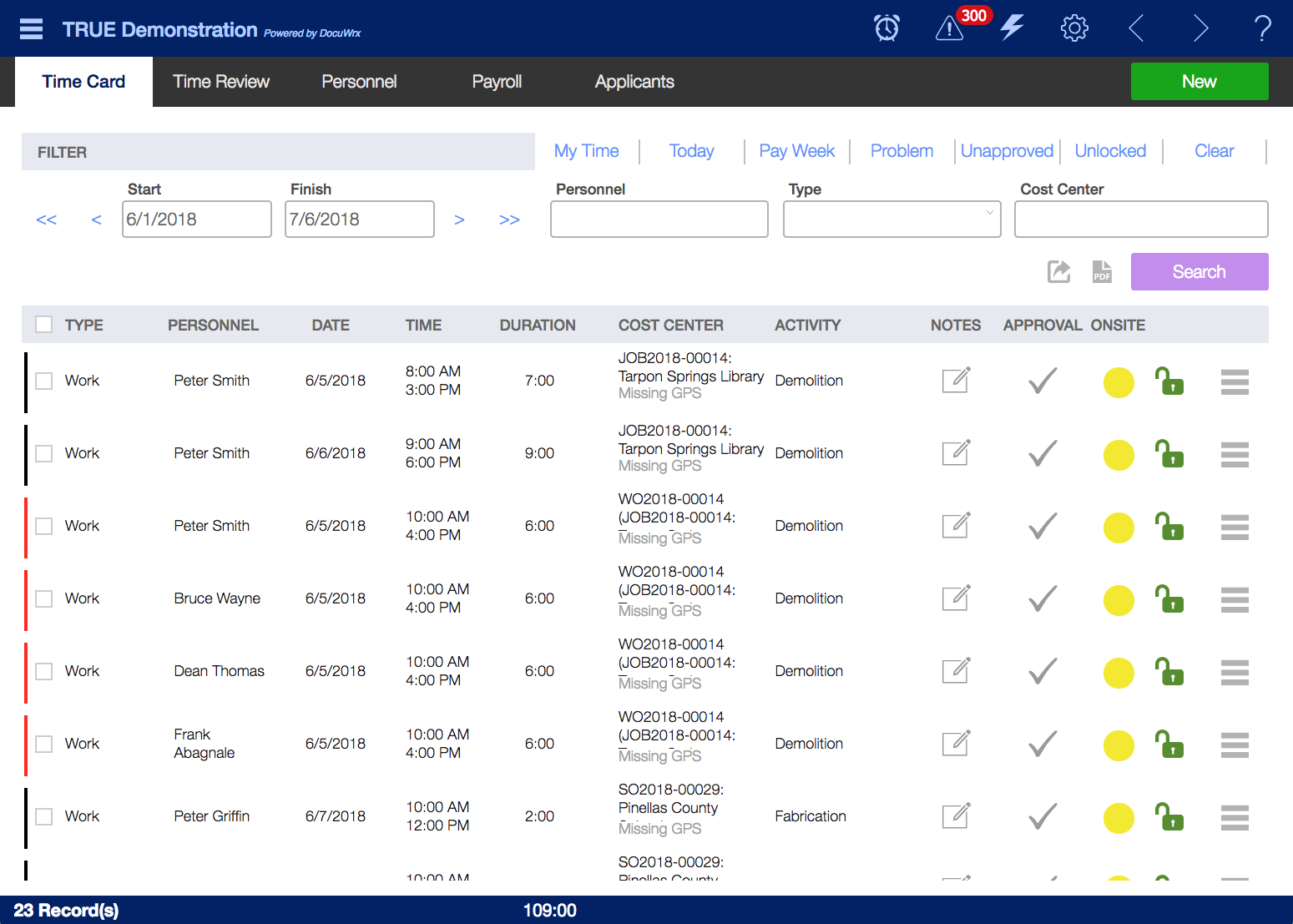Select the checkbox on Bruce Wayne's row
The height and width of the screenshot is (924, 1293).
(x=43, y=598)
